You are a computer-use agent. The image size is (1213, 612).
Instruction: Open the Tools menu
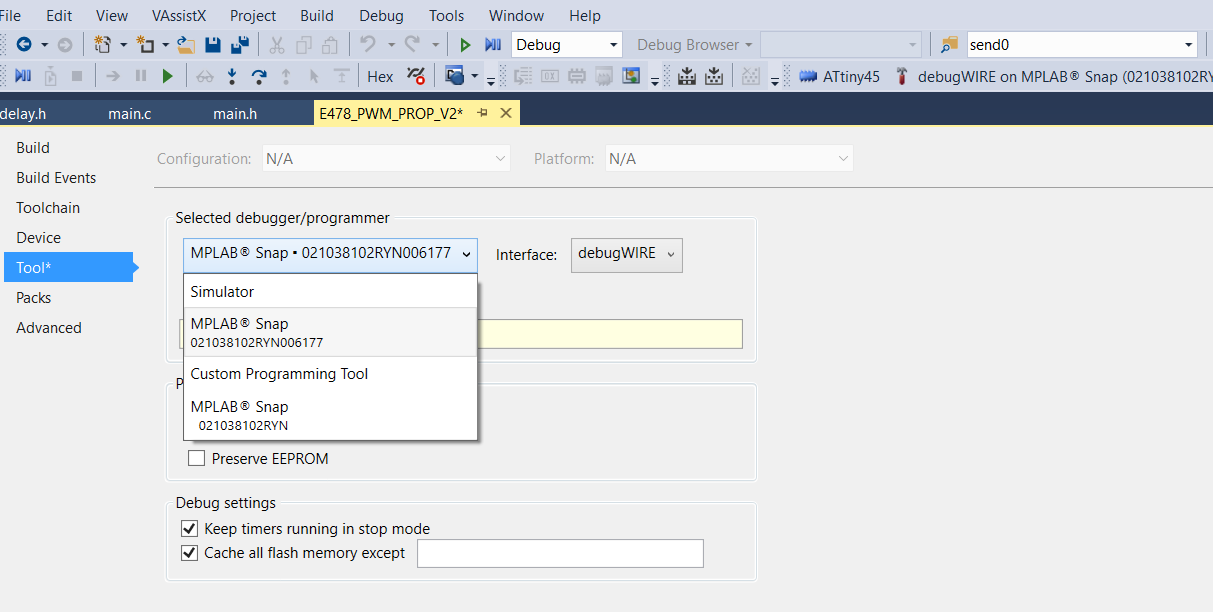click(x=446, y=15)
